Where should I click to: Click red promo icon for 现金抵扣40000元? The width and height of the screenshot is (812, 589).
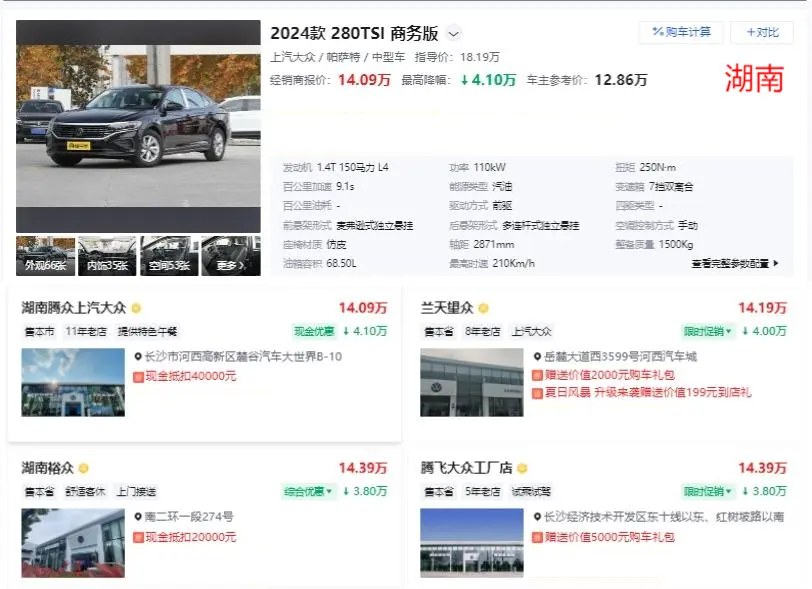coord(138,377)
